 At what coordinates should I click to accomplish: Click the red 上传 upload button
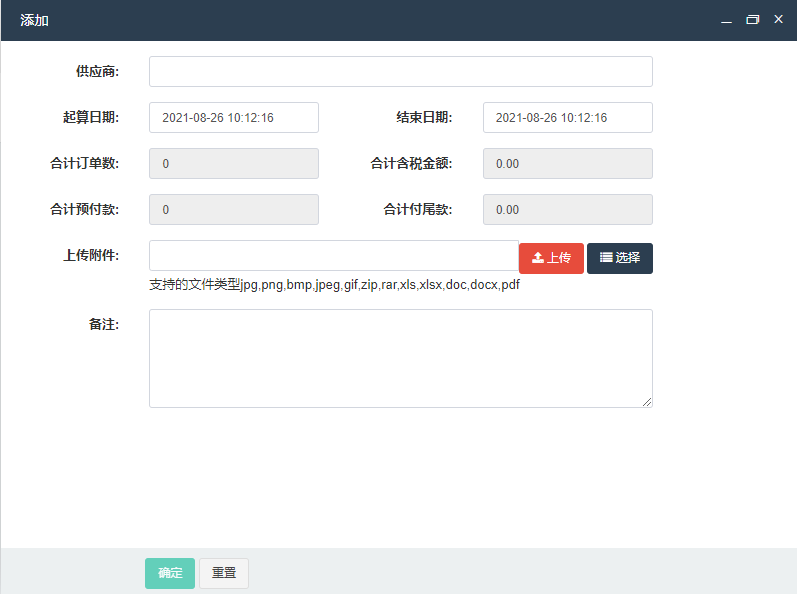(551, 258)
